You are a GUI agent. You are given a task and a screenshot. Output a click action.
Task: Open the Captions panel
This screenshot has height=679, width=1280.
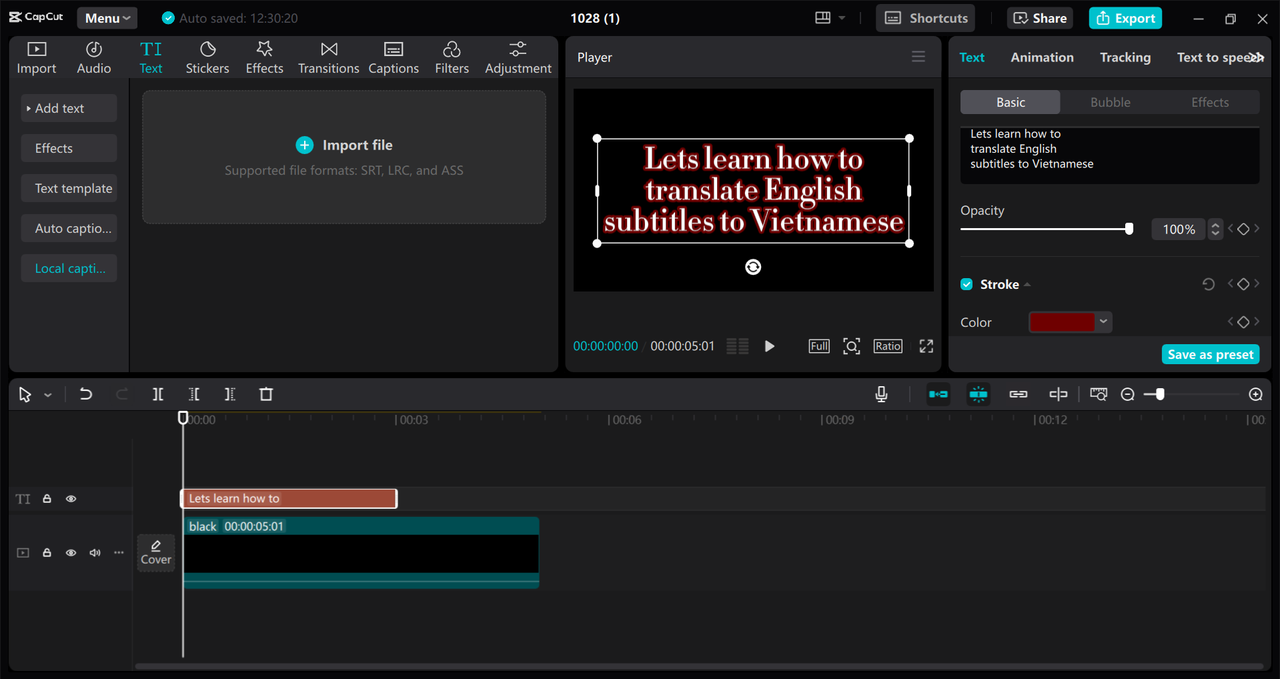(394, 58)
